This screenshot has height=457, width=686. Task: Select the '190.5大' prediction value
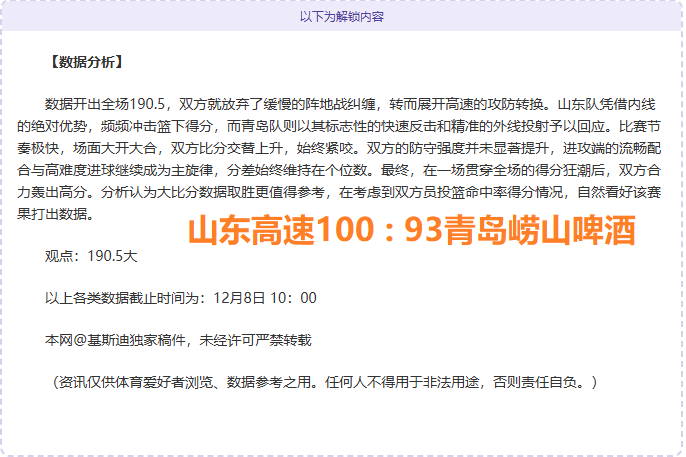tap(112, 256)
